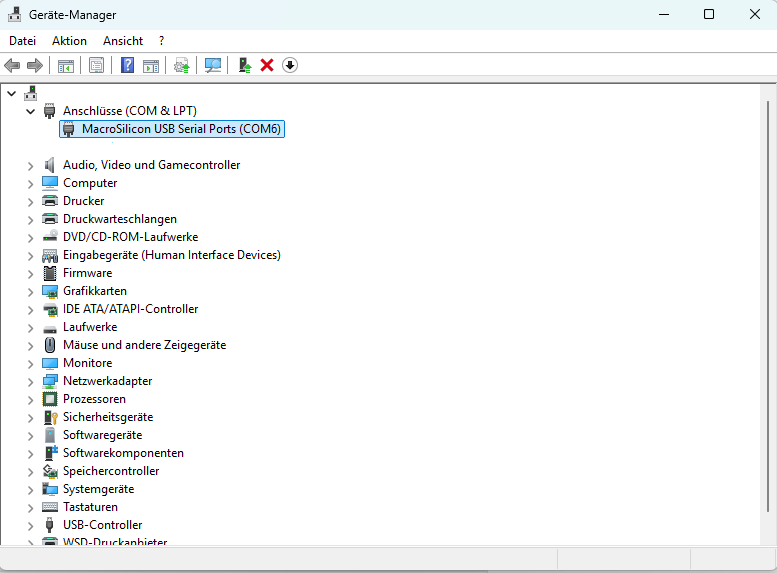
Task: Click the update driver toolbar icon
Action: (243, 65)
